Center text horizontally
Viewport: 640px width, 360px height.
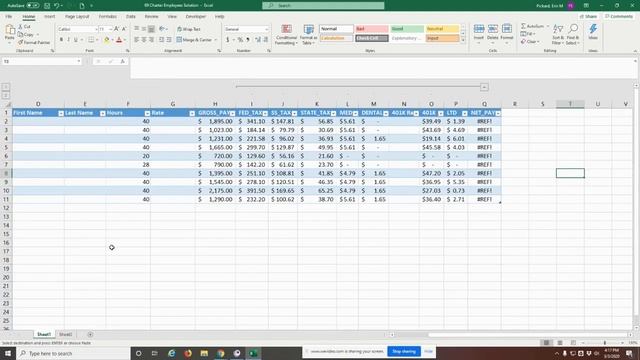(x=144, y=40)
